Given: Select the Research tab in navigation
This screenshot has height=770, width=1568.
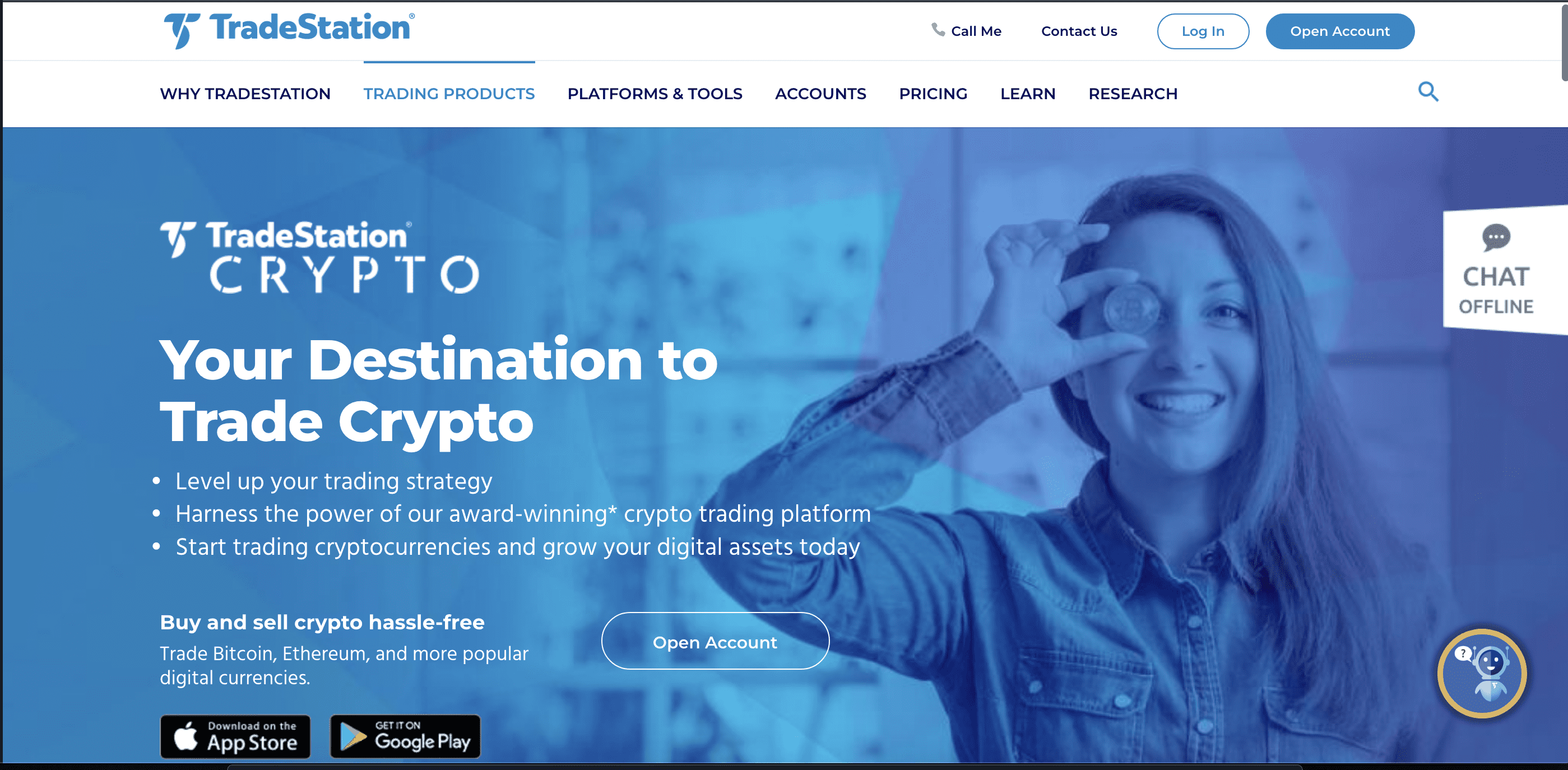Looking at the screenshot, I should click(1135, 92).
